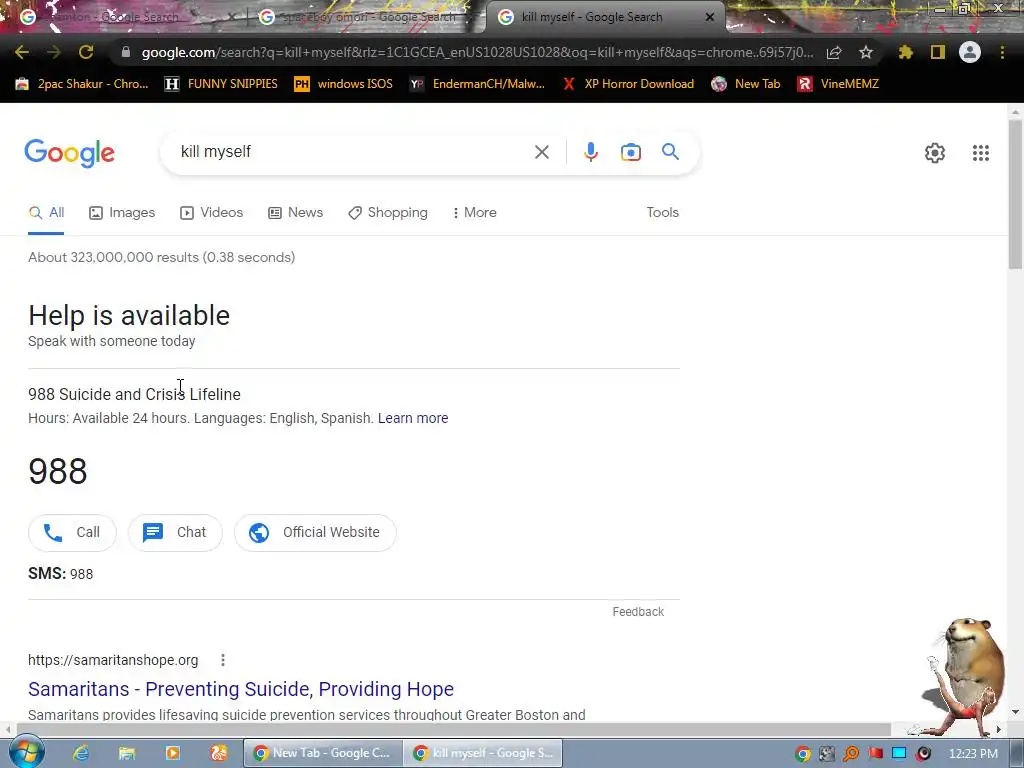Open search Tools
The width and height of the screenshot is (1024, 768).
(x=662, y=212)
